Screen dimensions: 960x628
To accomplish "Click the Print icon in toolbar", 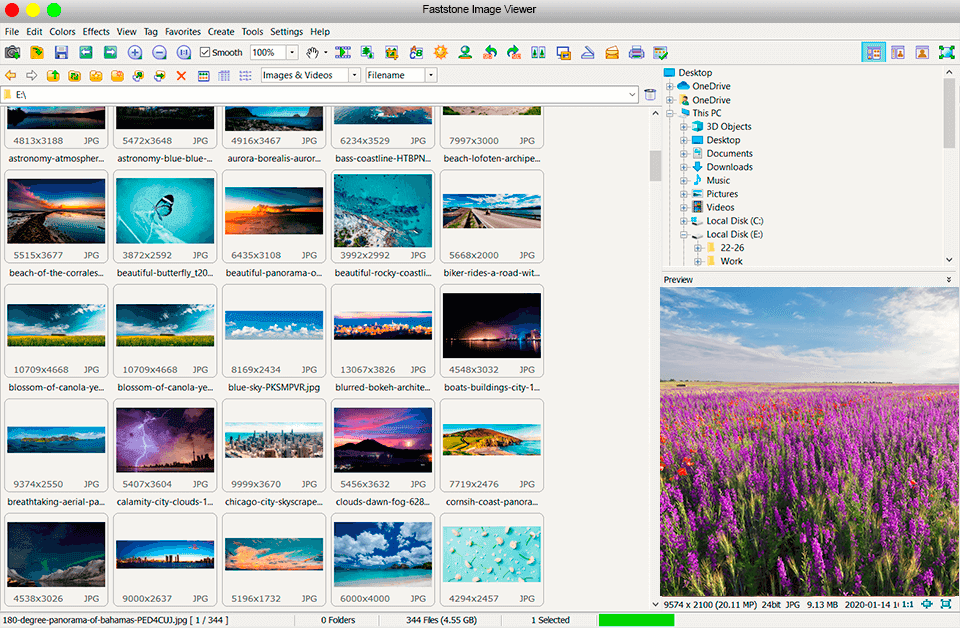I will [x=636, y=52].
